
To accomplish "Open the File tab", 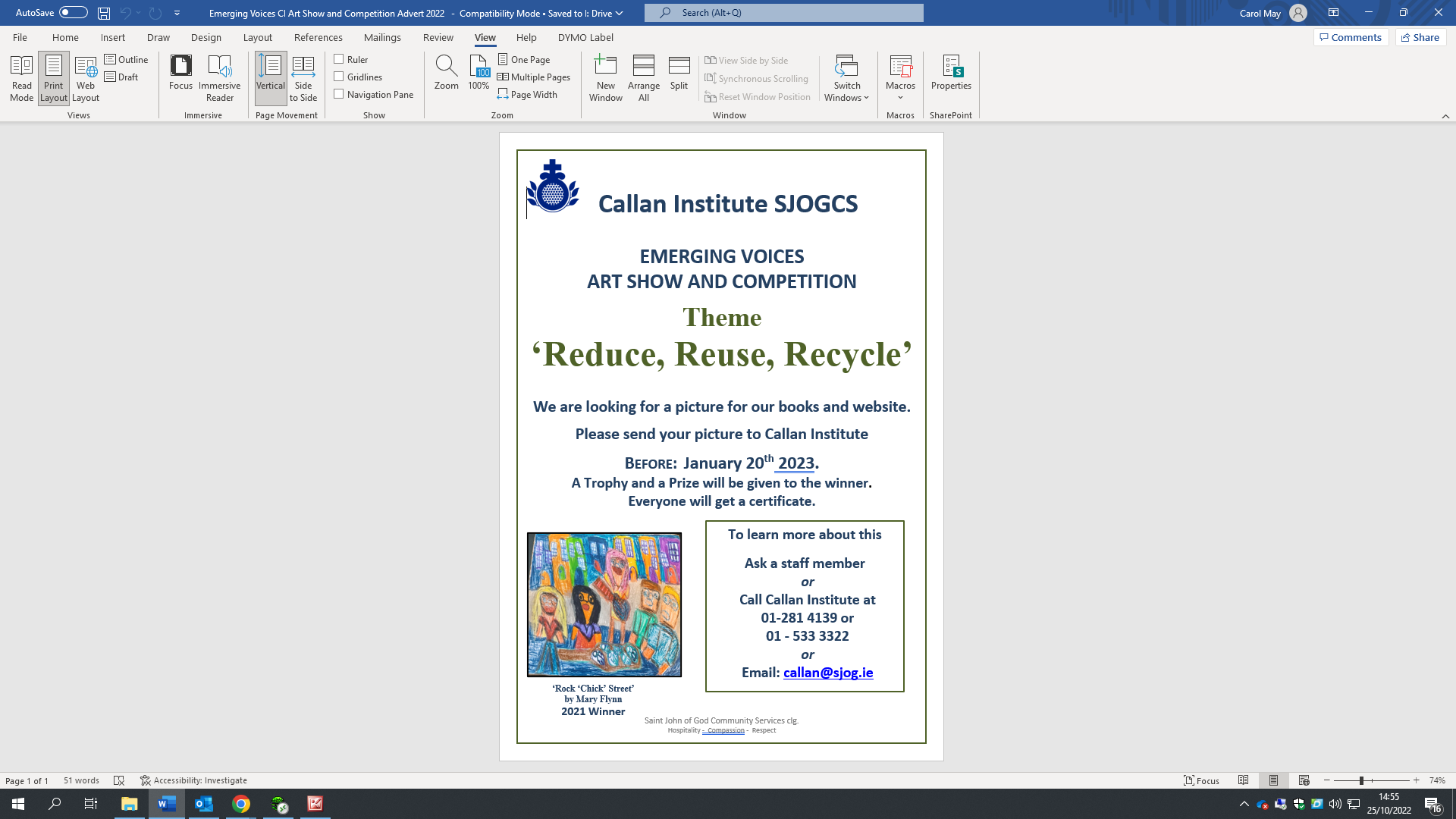I will click(20, 37).
